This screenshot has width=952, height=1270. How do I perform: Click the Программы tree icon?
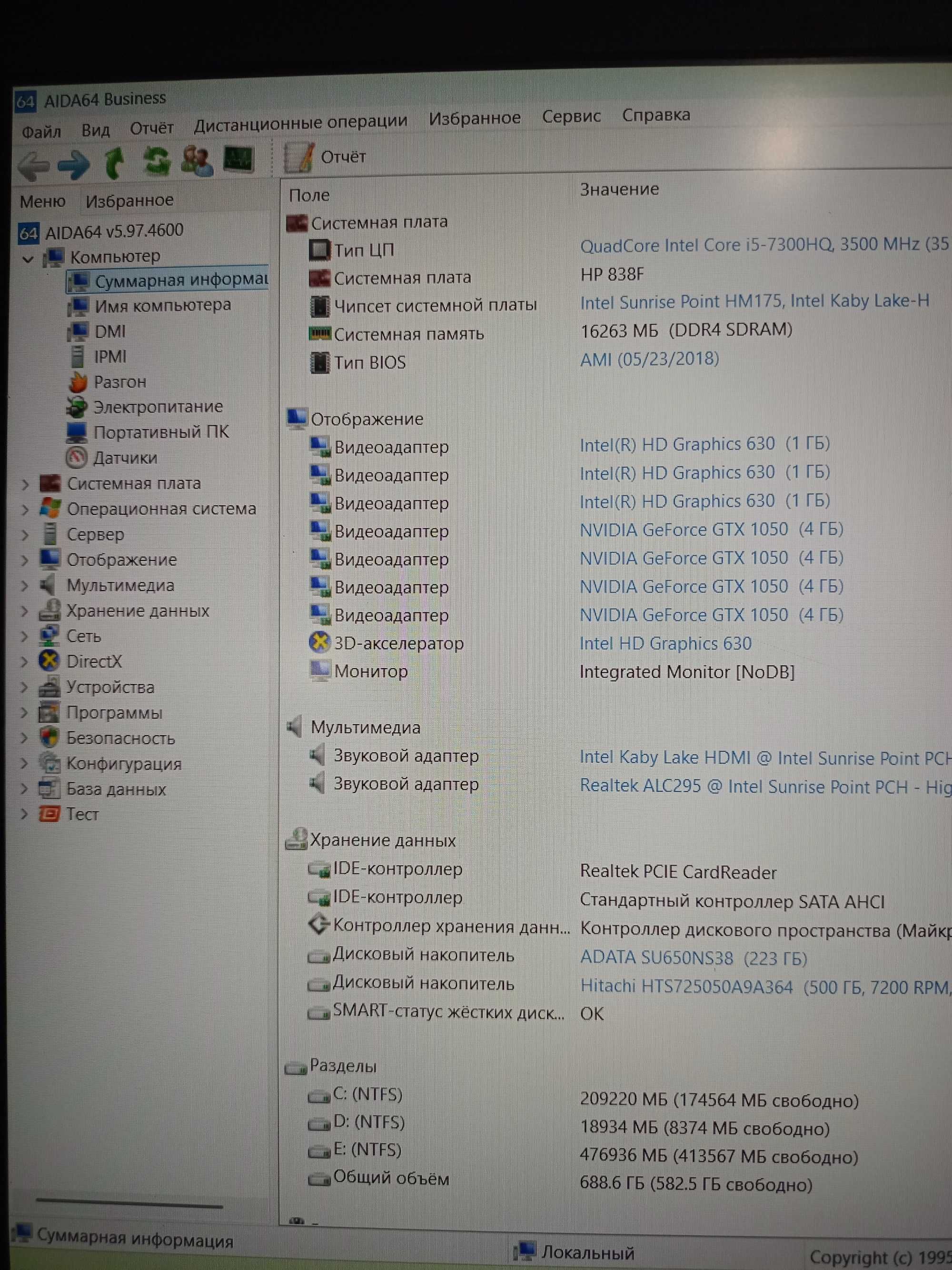pos(50,713)
